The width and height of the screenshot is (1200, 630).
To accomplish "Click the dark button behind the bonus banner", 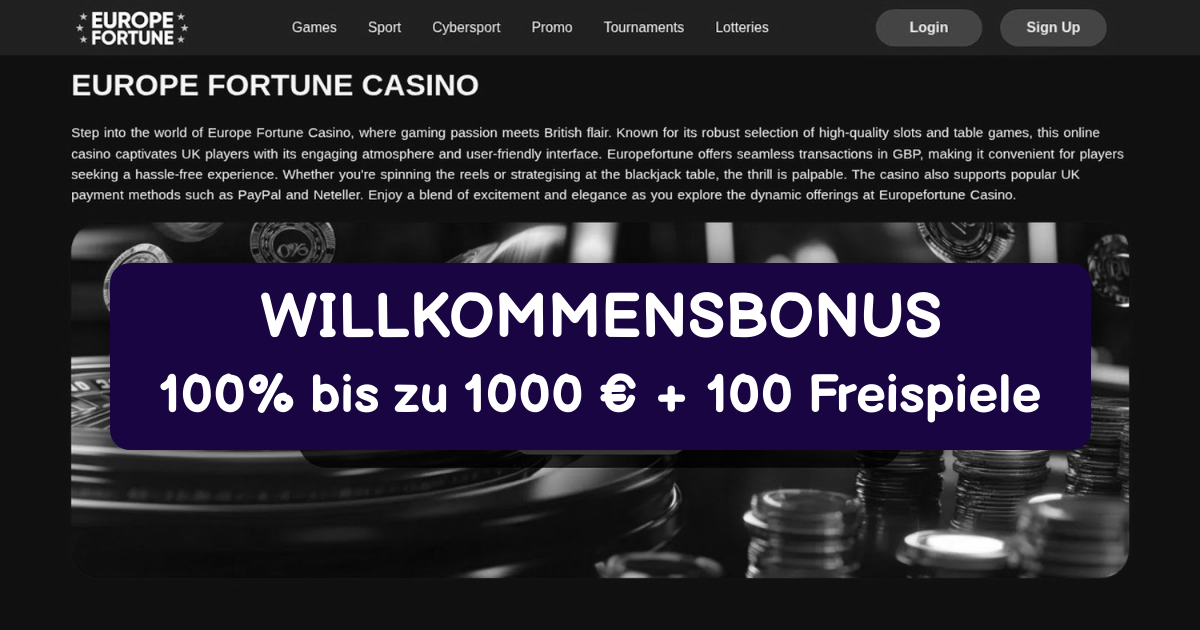I will click(600, 458).
